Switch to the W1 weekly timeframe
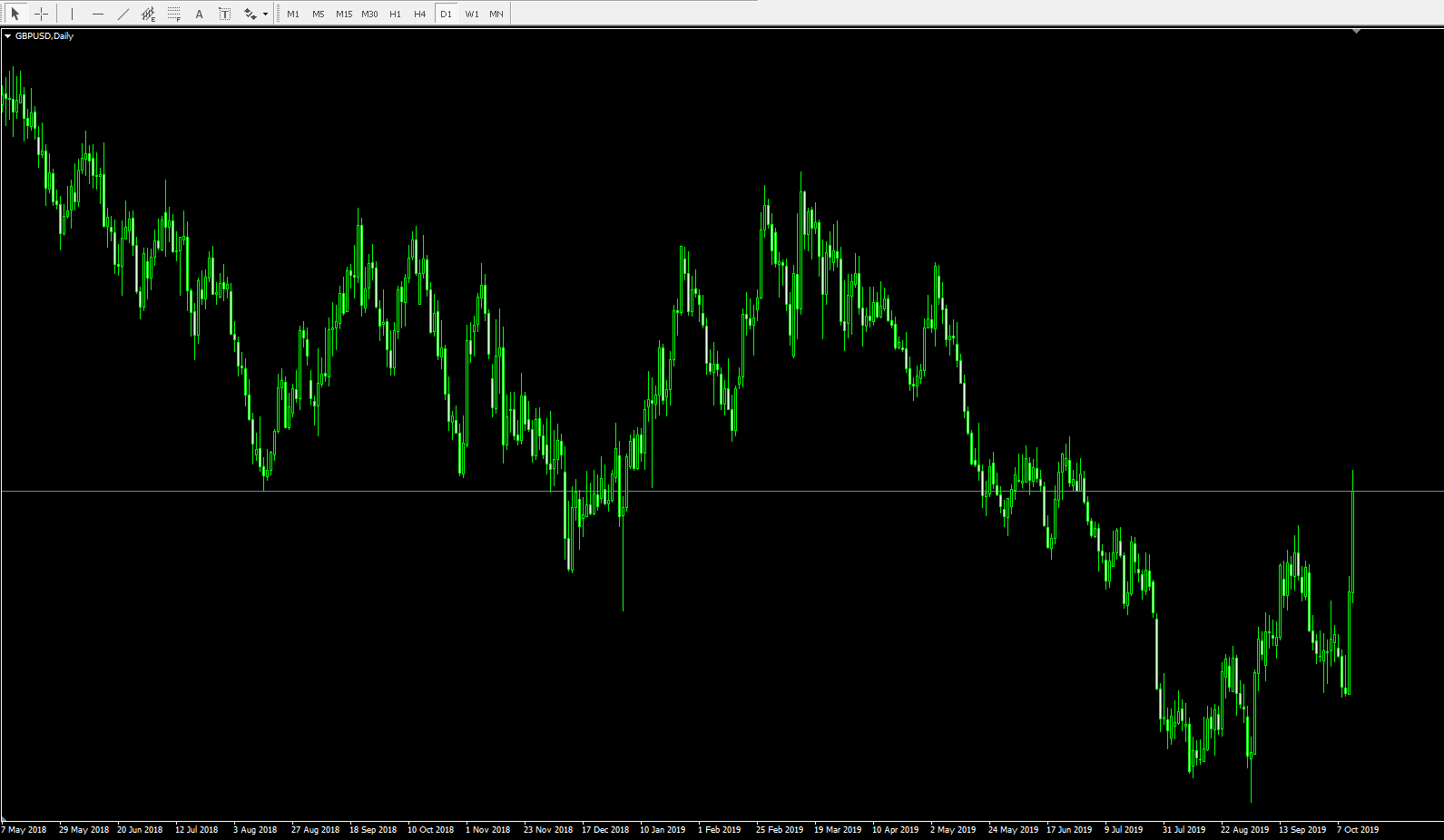 point(472,14)
